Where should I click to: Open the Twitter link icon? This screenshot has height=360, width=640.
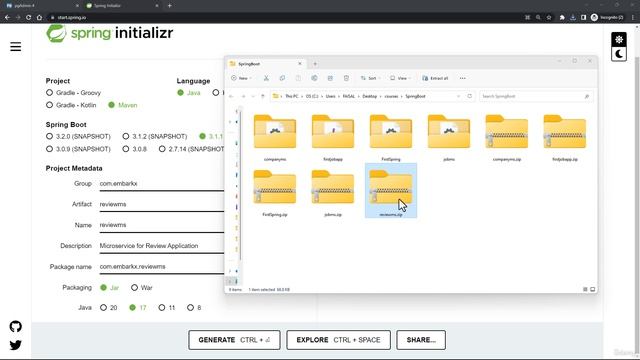16,345
